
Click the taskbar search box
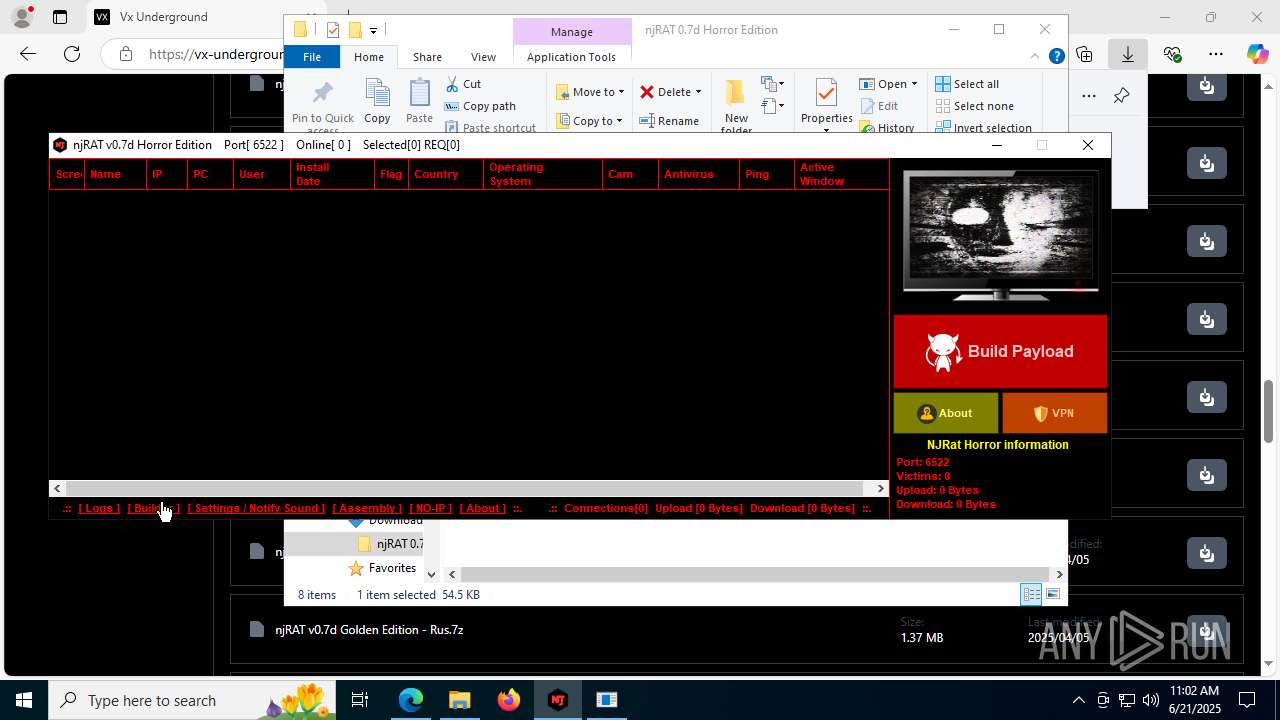coord(194,700)
